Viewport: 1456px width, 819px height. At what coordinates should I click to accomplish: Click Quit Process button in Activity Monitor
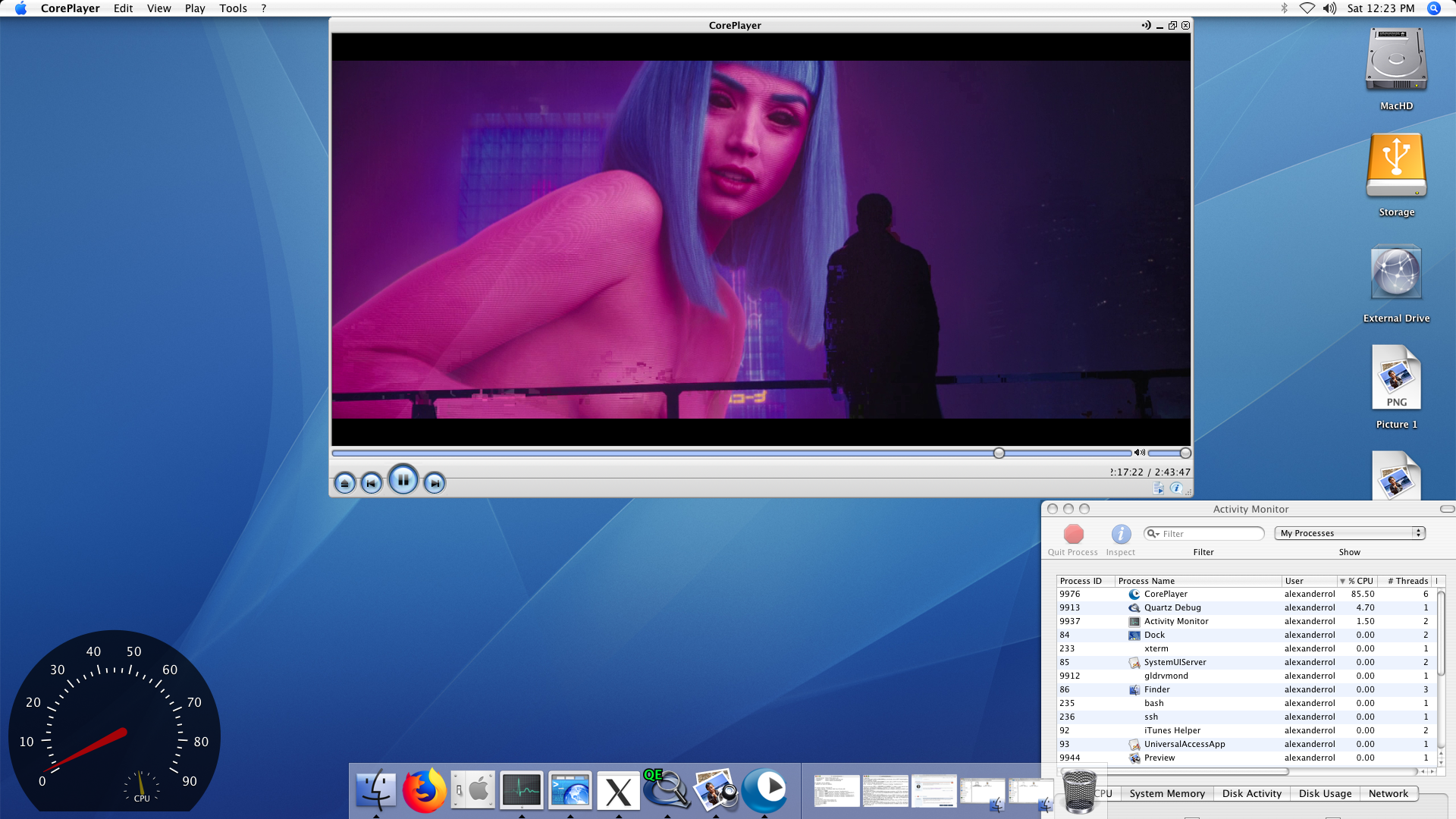(x=1073, y=541)
